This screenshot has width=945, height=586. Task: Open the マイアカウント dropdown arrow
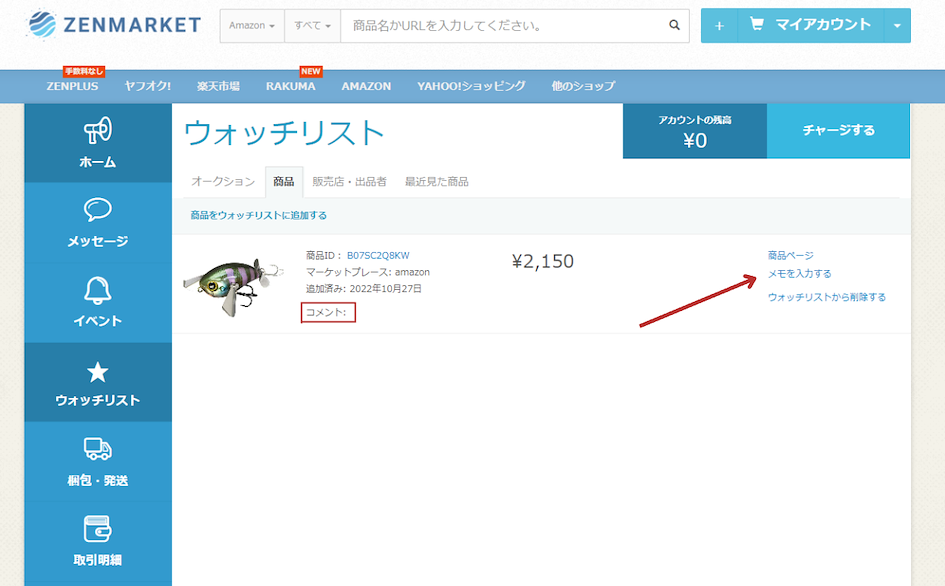897,25
